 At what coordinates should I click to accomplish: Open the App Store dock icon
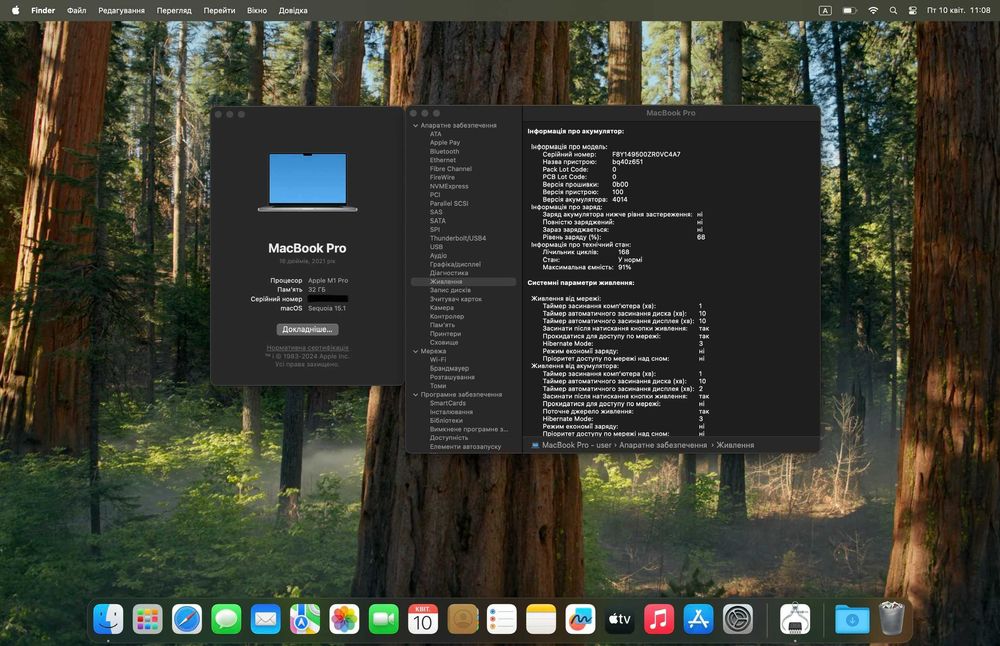698,620
